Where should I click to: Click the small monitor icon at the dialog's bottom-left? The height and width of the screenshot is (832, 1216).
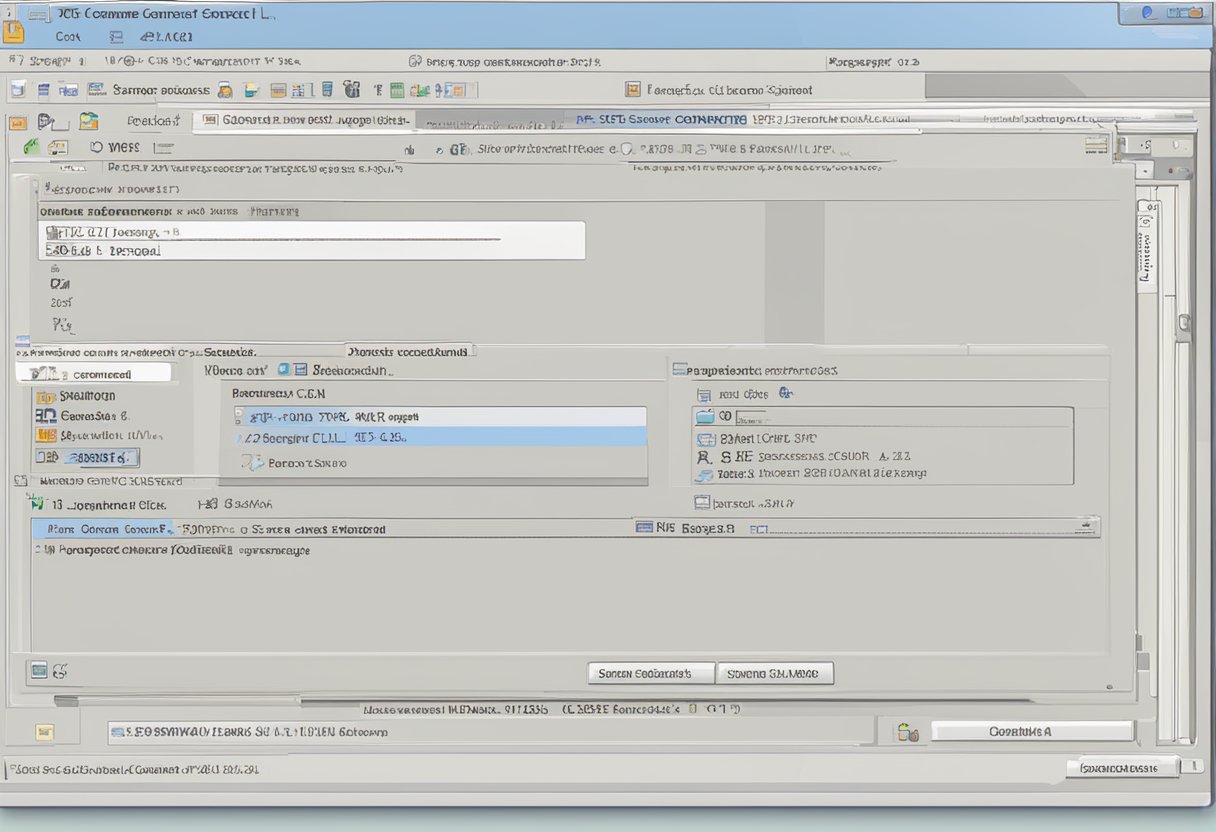[x=39, y=670]
